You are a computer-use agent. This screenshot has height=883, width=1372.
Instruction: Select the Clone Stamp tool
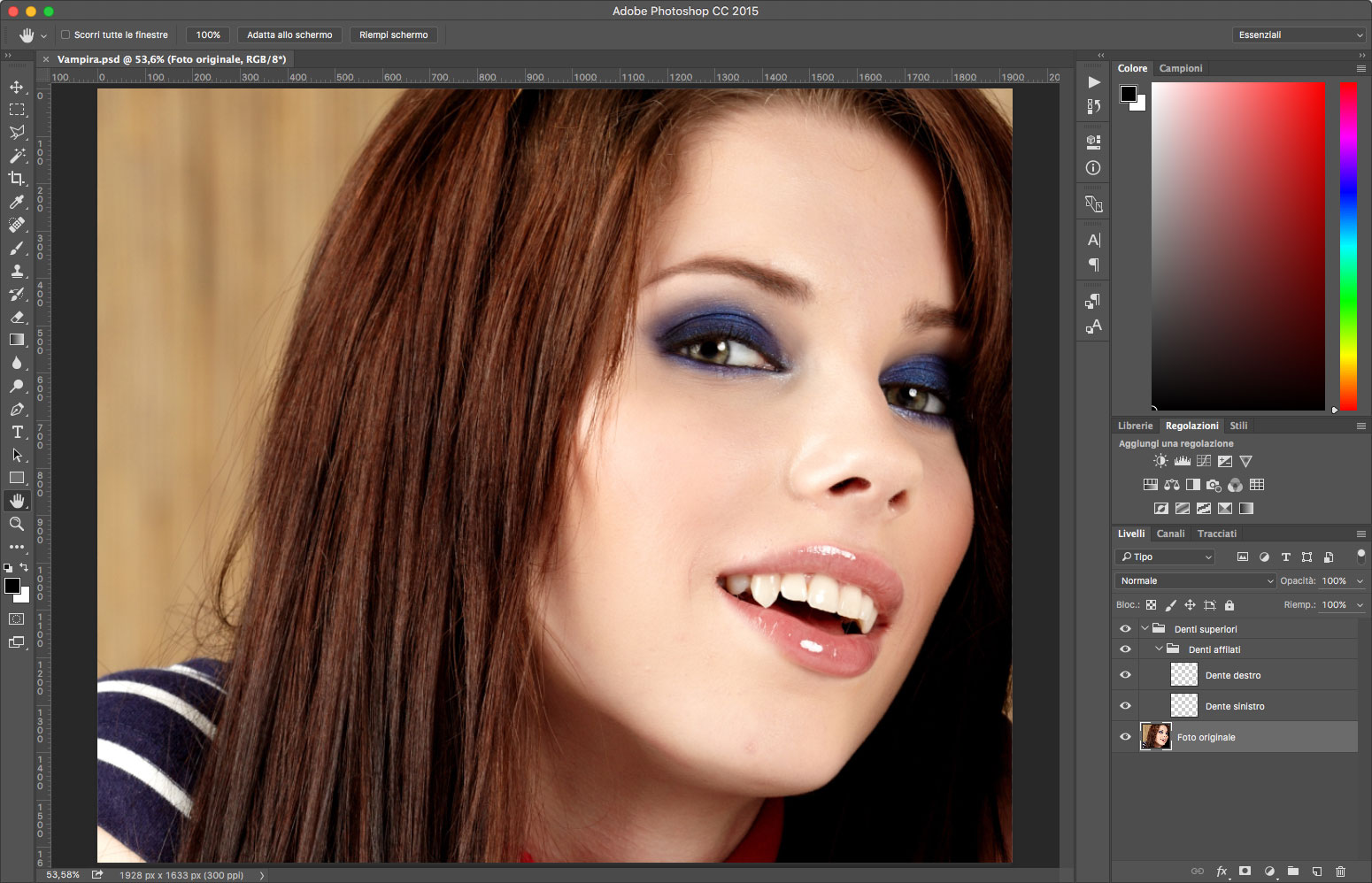[17, 271]
